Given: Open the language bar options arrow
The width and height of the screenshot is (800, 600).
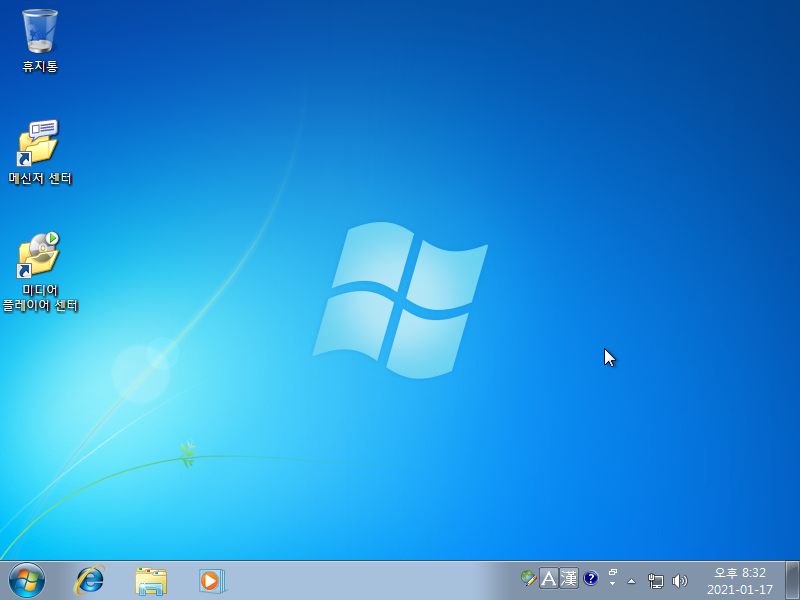Looking at the screenshot, I should [x=613, y=584].
